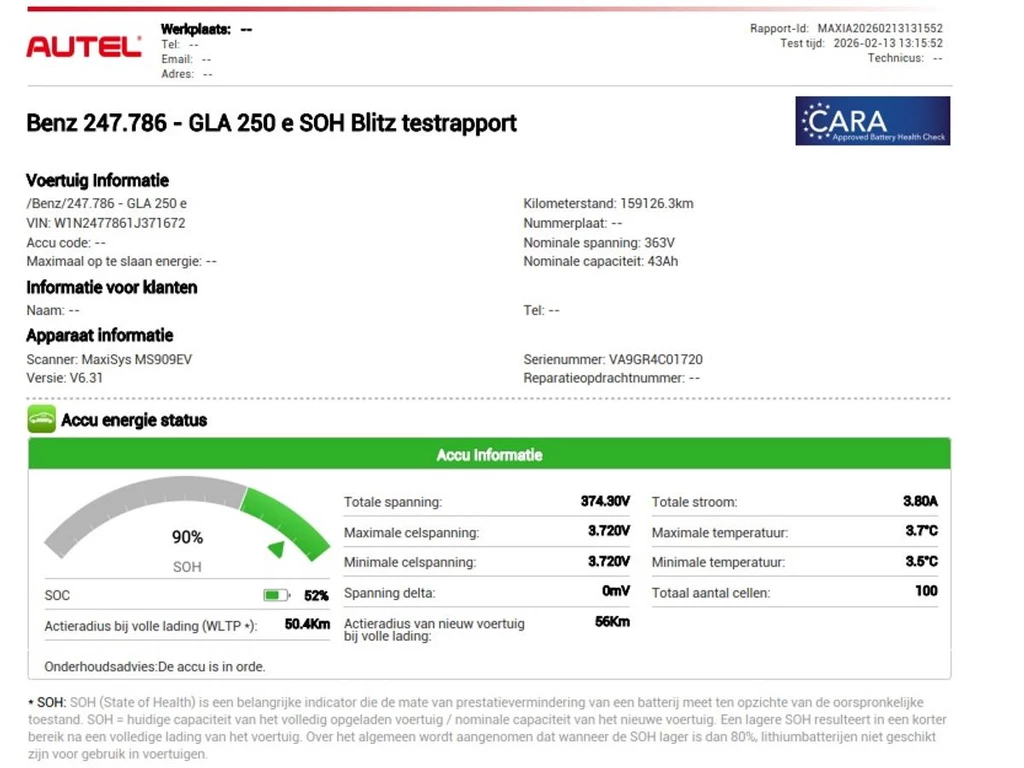
Task: Click the Serienummer VA9GR4C01720 value
Action: click(655, 359)
